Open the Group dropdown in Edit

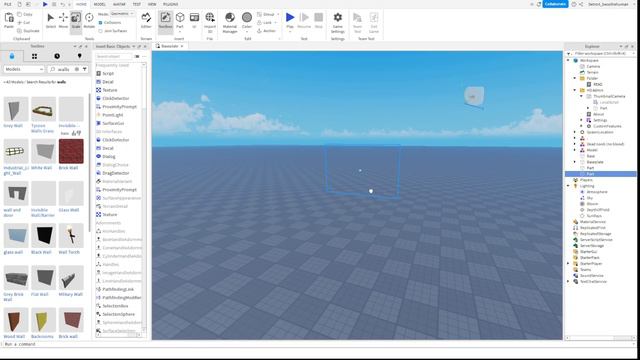[x=278, y=14]
